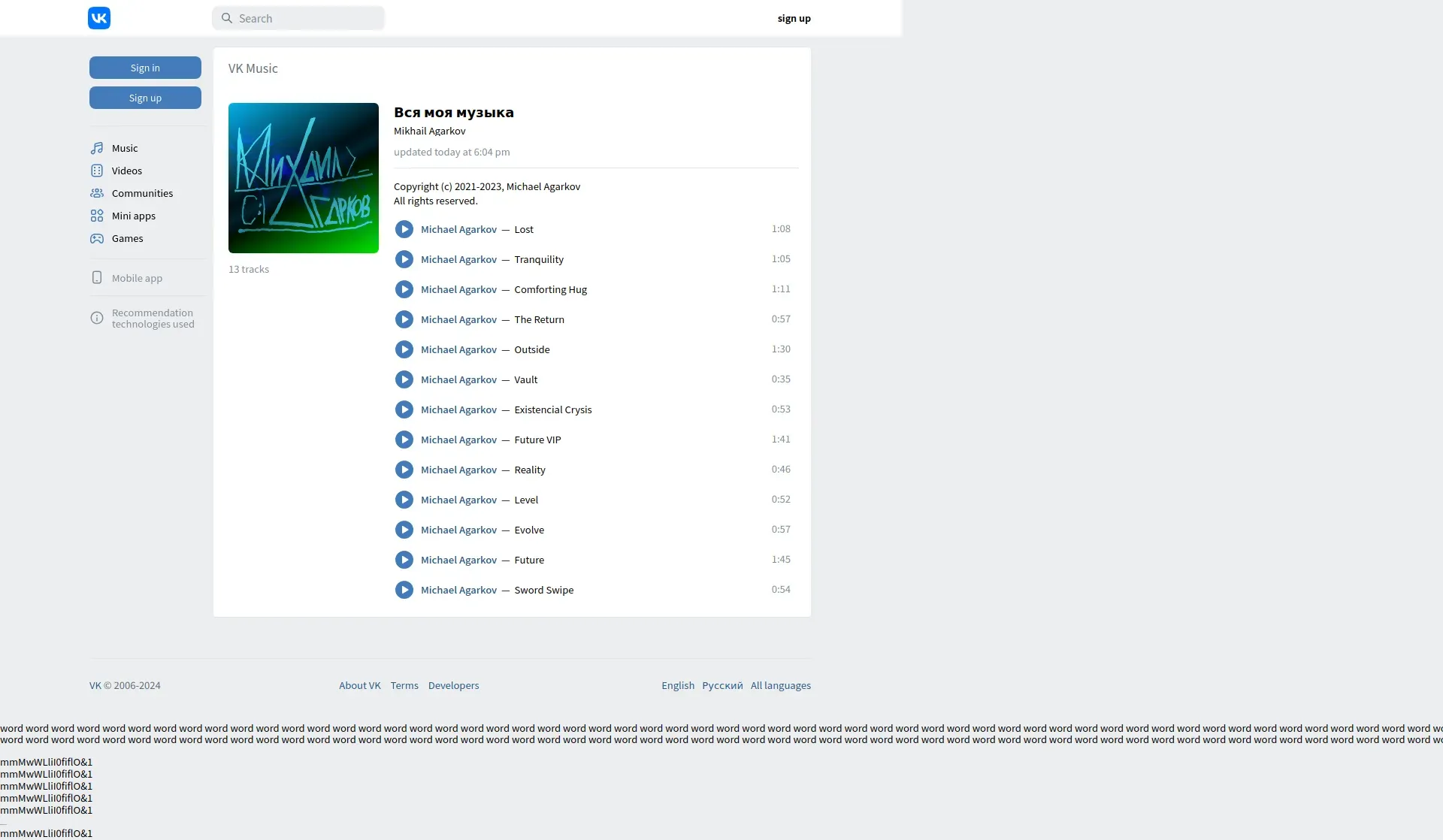Viewport: 1443px width, 840px height.
Task: Switch language to Русский
Action: [x=722, y=685]
